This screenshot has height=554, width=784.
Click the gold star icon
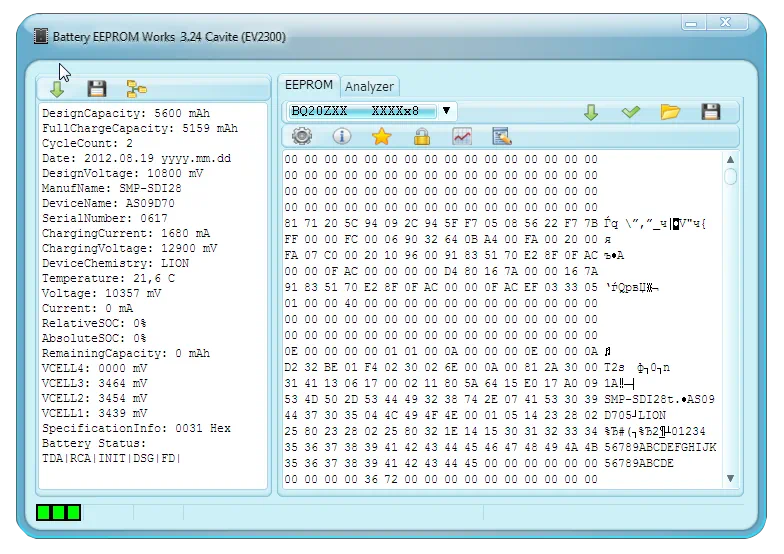[x=381, y=137]
